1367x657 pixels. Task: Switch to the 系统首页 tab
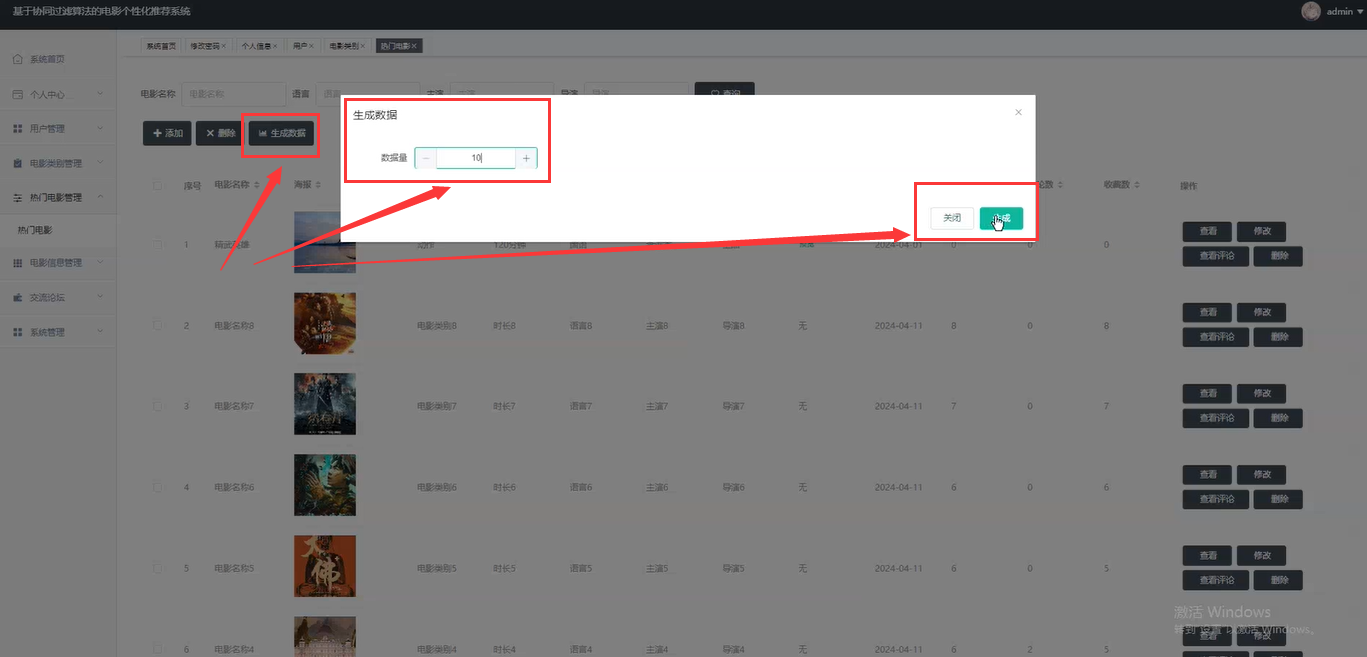pyautogui.click(x=161, y=46)
